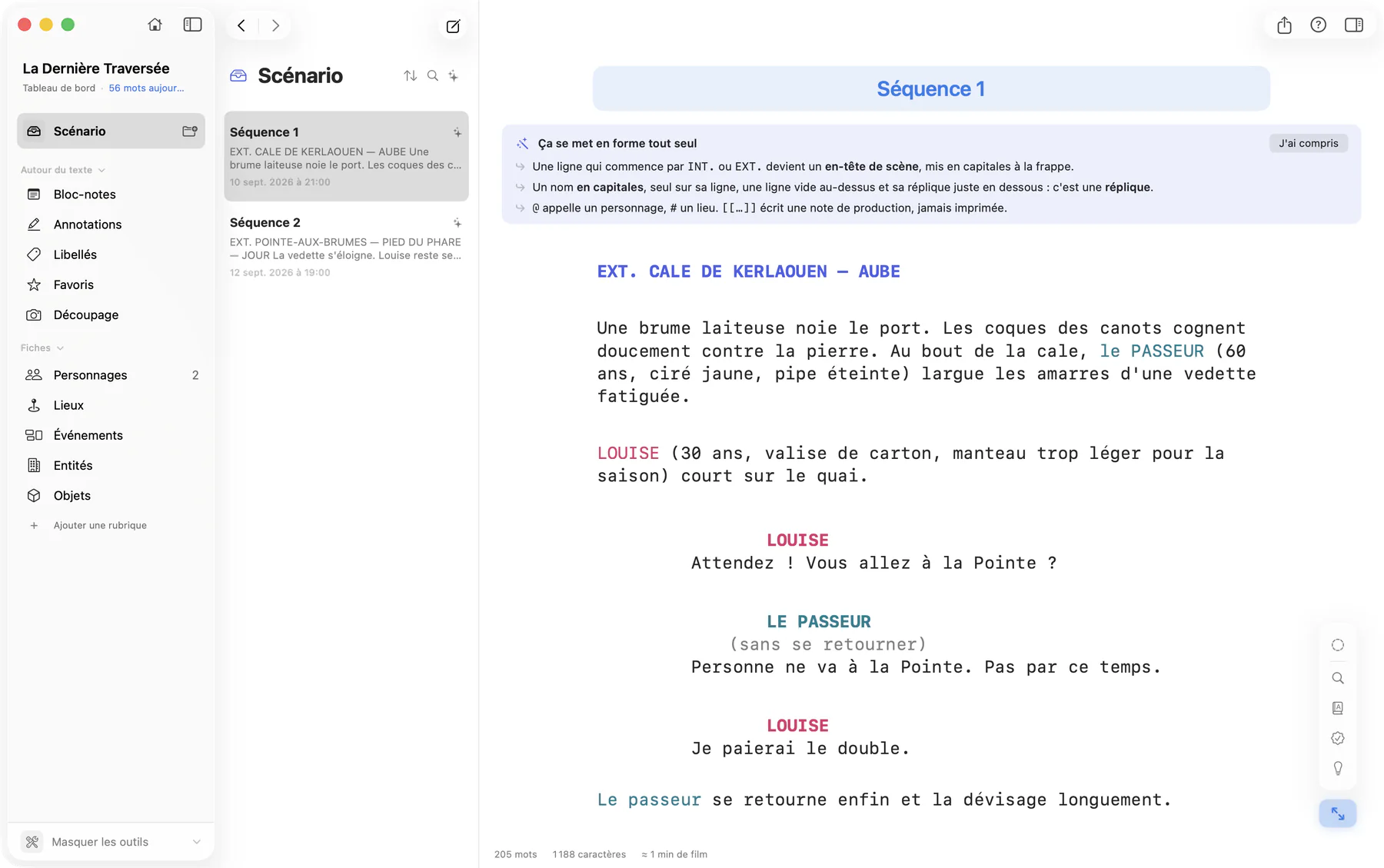Open Entités in the sidebar
Viewport: 1384px width, 868px height.
111,465
